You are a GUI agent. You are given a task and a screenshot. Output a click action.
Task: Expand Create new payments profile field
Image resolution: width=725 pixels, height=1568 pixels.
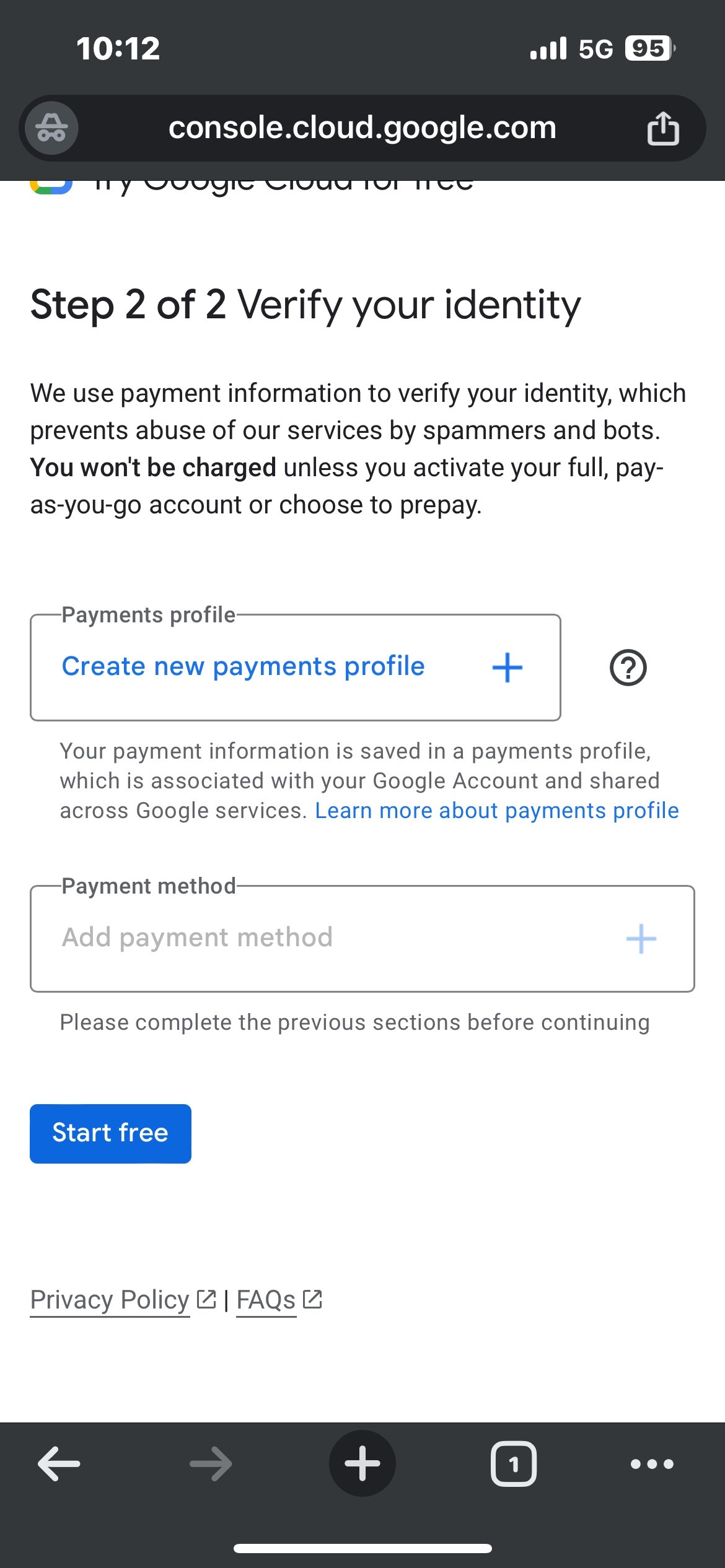(x=243, y=666)
